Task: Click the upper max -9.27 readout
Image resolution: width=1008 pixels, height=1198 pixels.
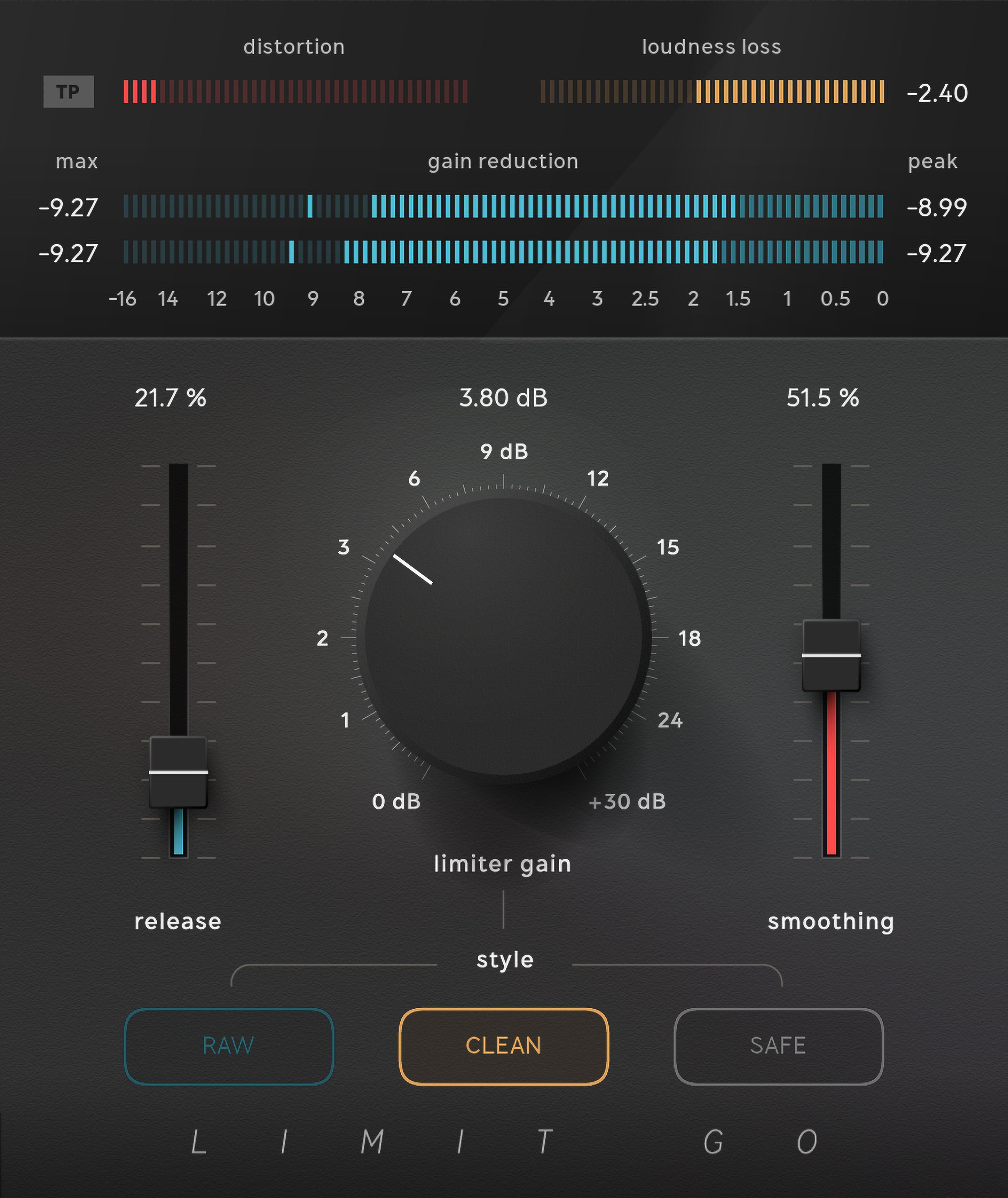Action: [69, 207]
